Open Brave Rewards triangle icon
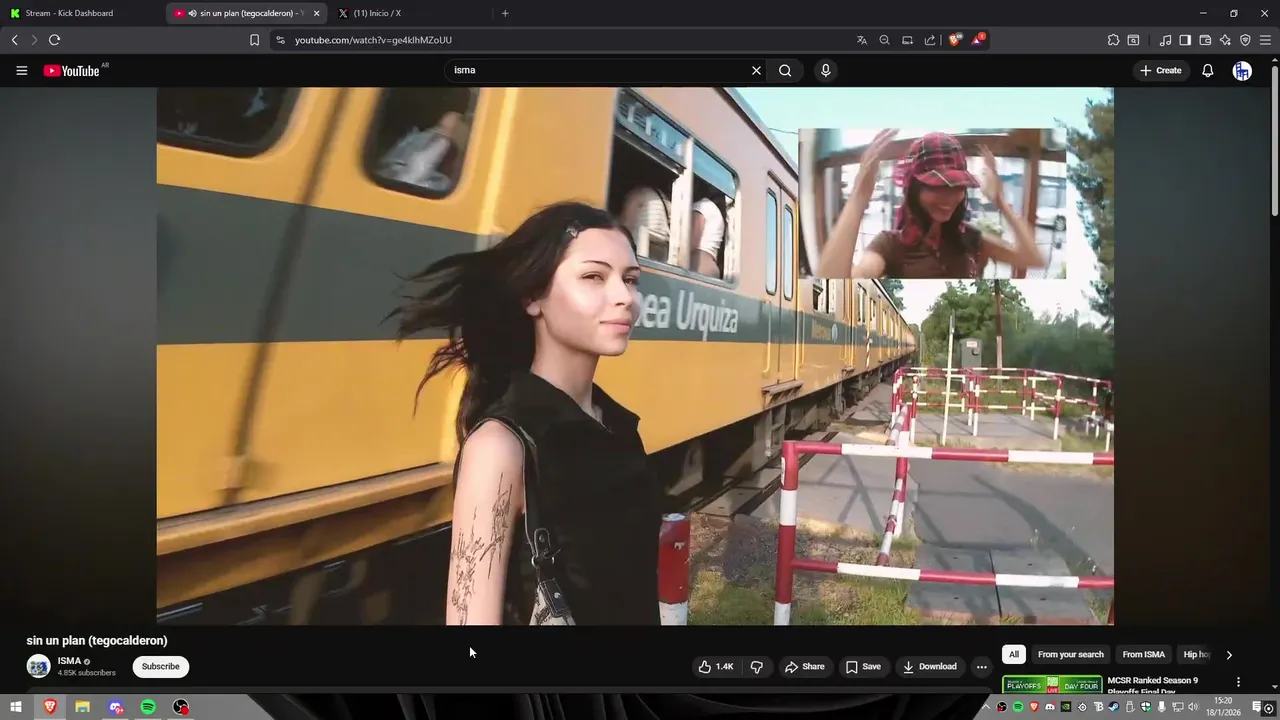This screenshot has height=720, width=1280. click(978, 40)
